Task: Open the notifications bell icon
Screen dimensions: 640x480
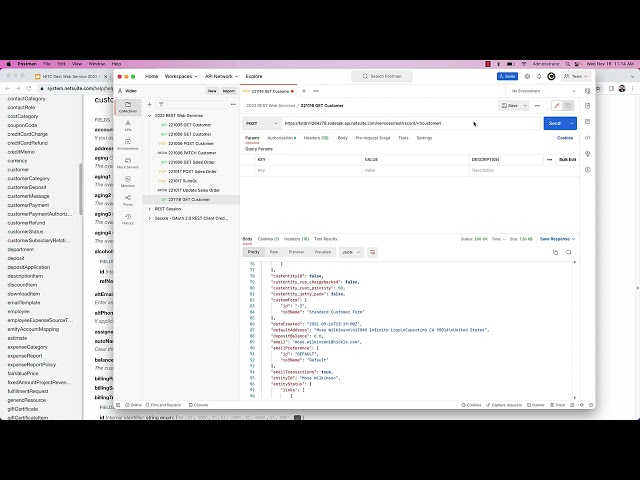Action: (x=539, y=76)
